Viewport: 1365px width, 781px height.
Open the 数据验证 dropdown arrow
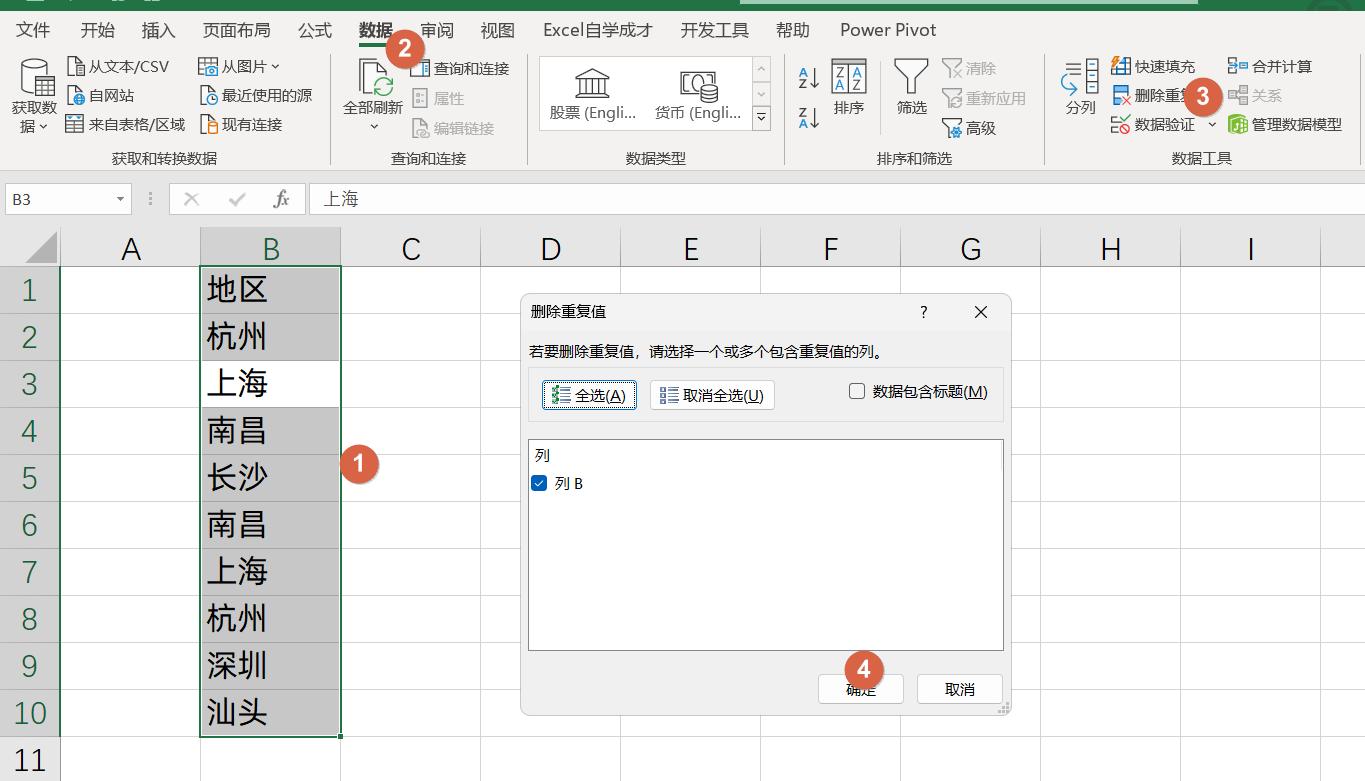pyautogui.click(x=1213, y=124)
